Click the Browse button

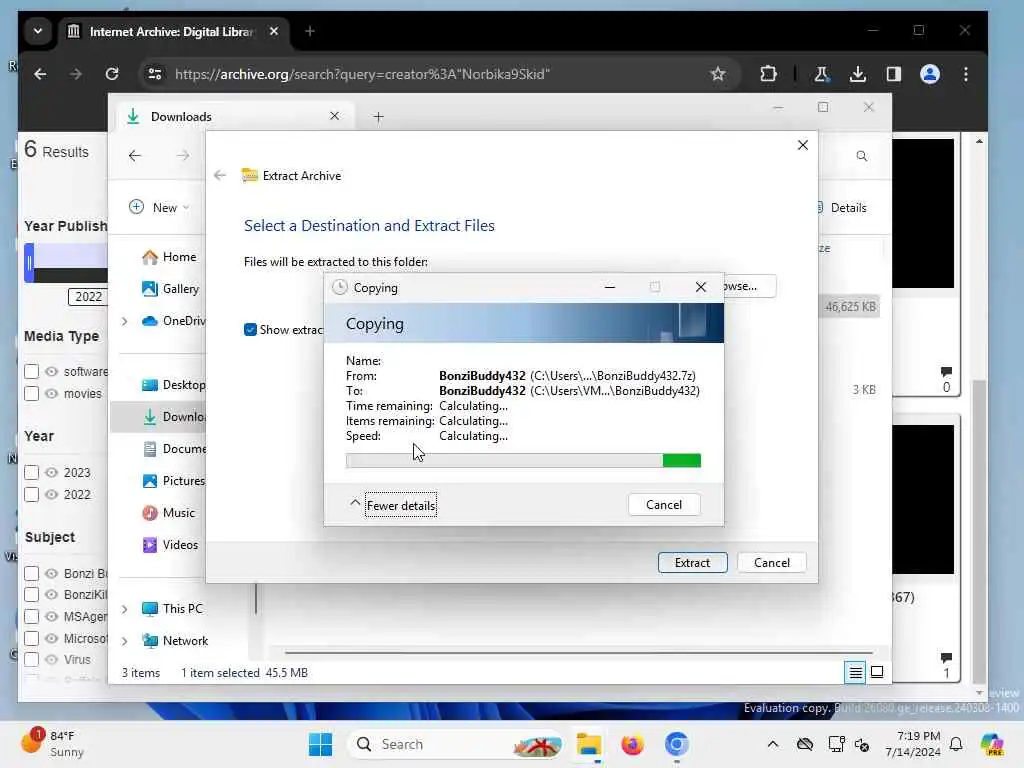pyautogui.click(x=749, y=286)
